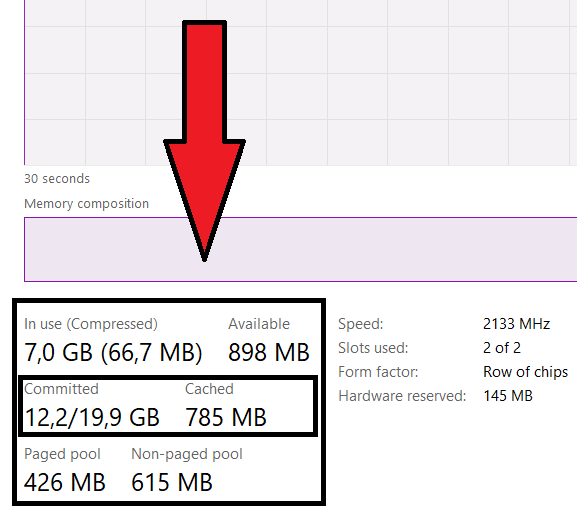Click the 'Memory composition' heading
Image resolution: width=577 pixels, height=510 pixels.
[86, 203]
